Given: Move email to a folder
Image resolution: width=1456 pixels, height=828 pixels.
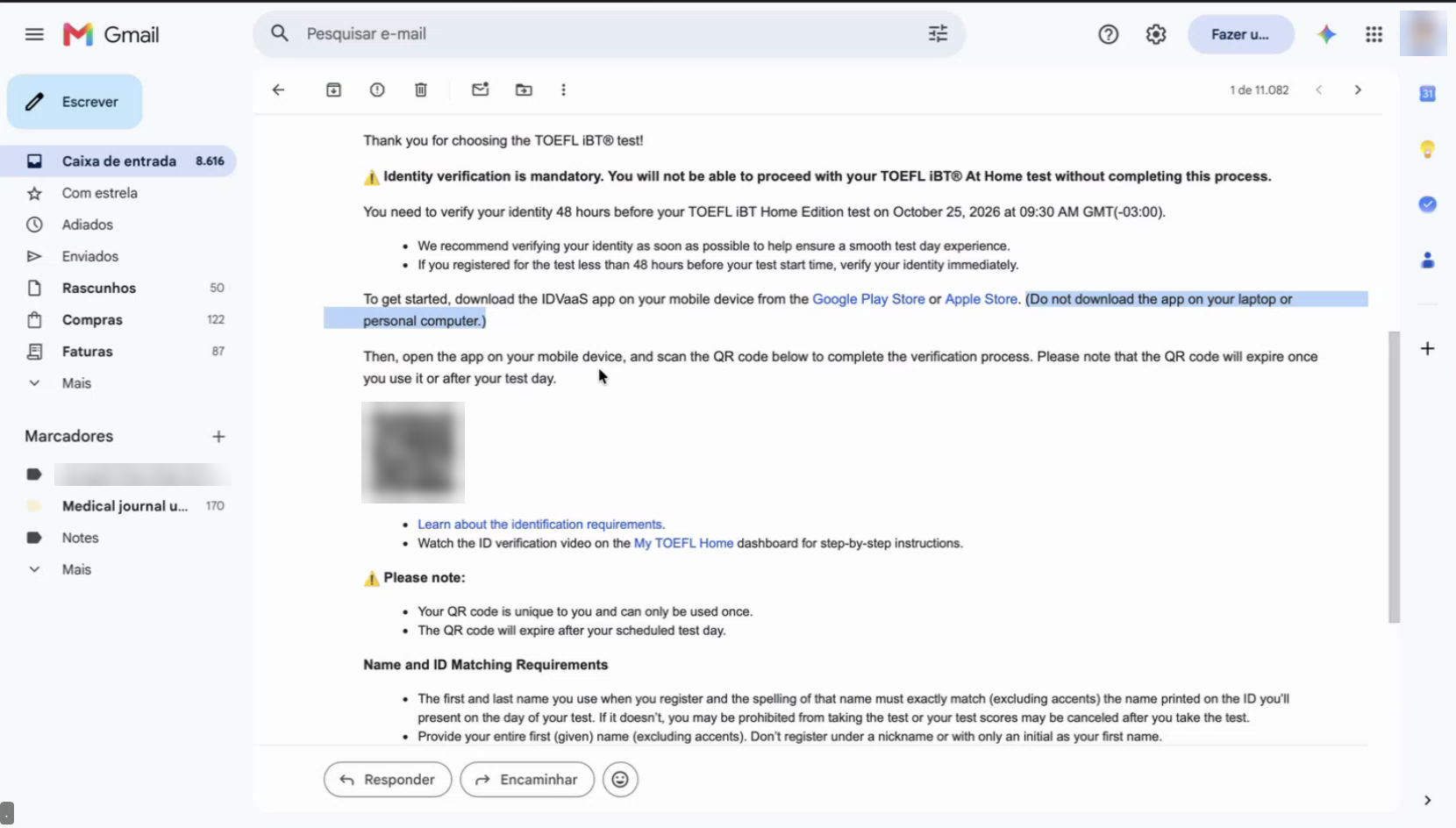Looking at the screenshot, I should pos(524,89).
